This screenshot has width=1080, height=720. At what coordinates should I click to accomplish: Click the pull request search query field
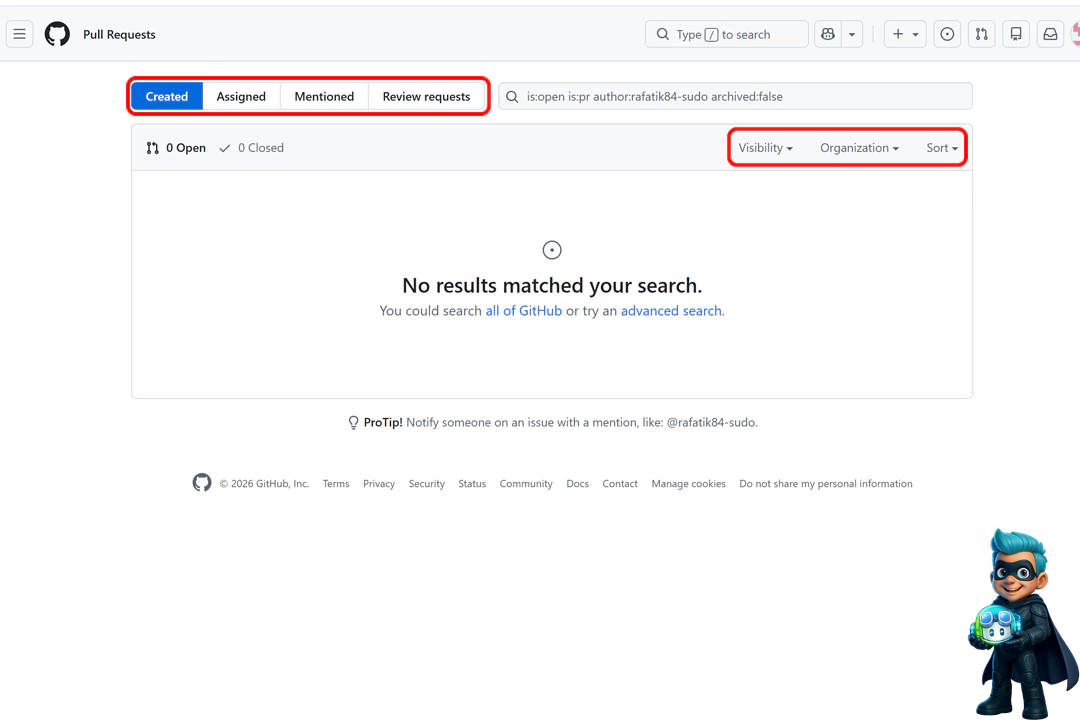[735, 96]
